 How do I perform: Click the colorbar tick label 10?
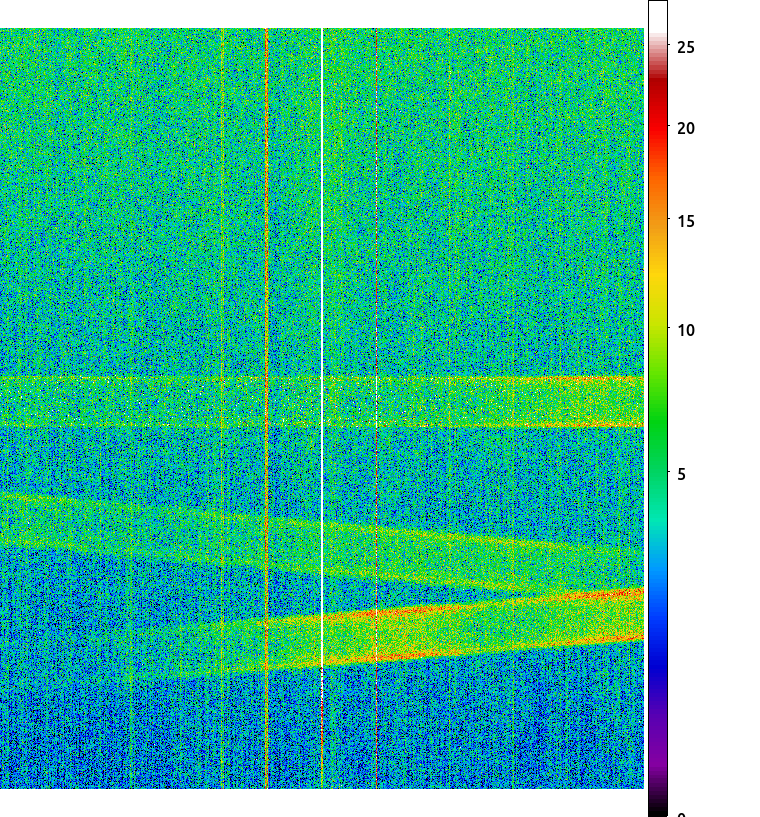coord(686,330)
